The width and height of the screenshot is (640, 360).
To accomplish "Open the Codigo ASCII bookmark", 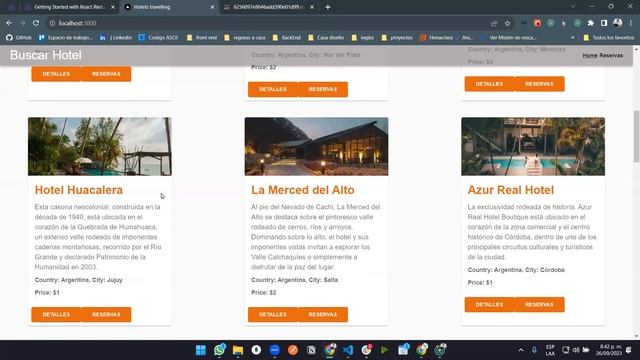I will (x=158, y=38).
